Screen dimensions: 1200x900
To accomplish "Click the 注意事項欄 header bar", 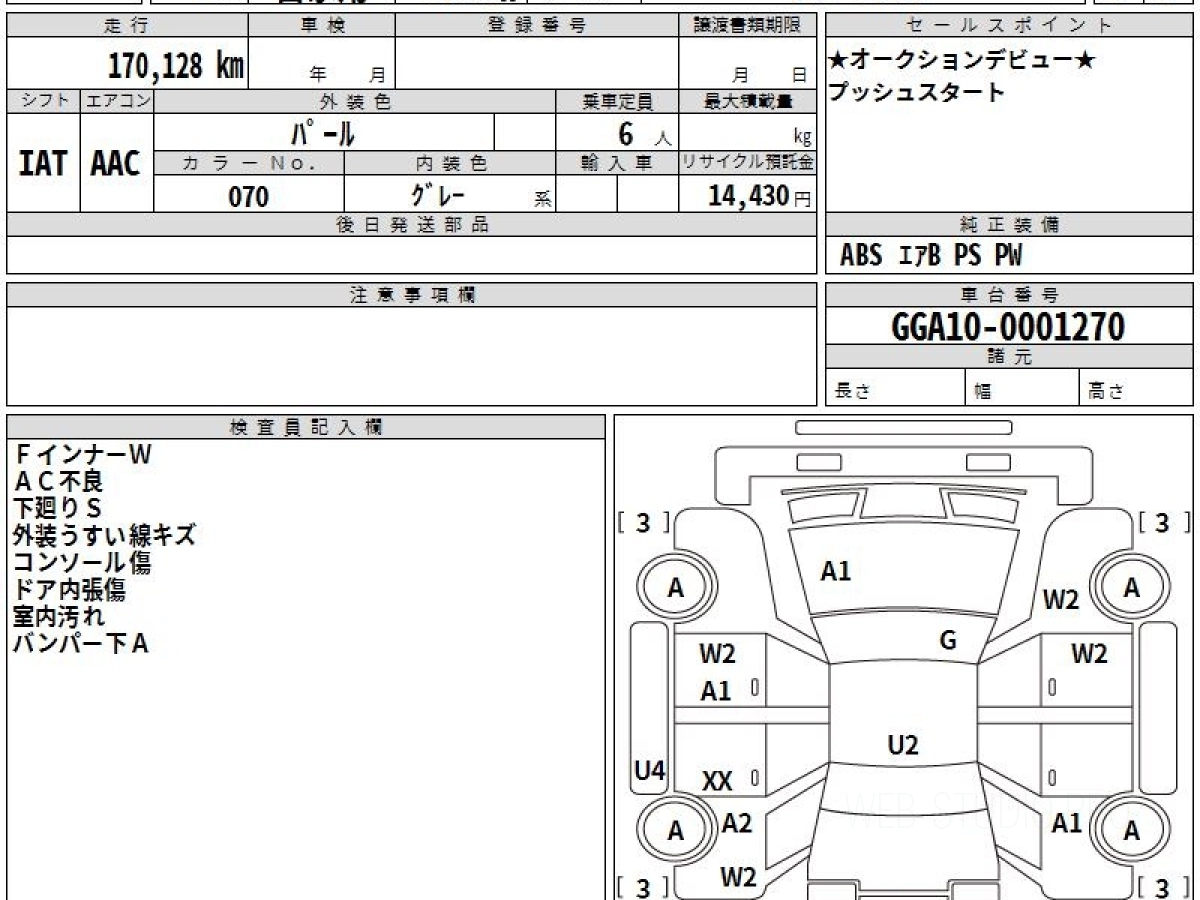I will click(x=412, y=295).
